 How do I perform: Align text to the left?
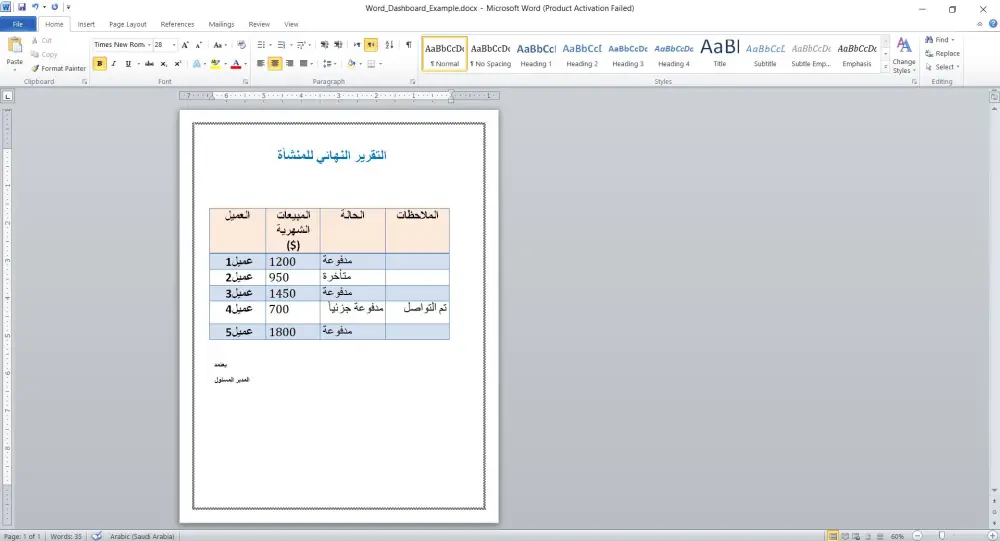coord(261,64)
